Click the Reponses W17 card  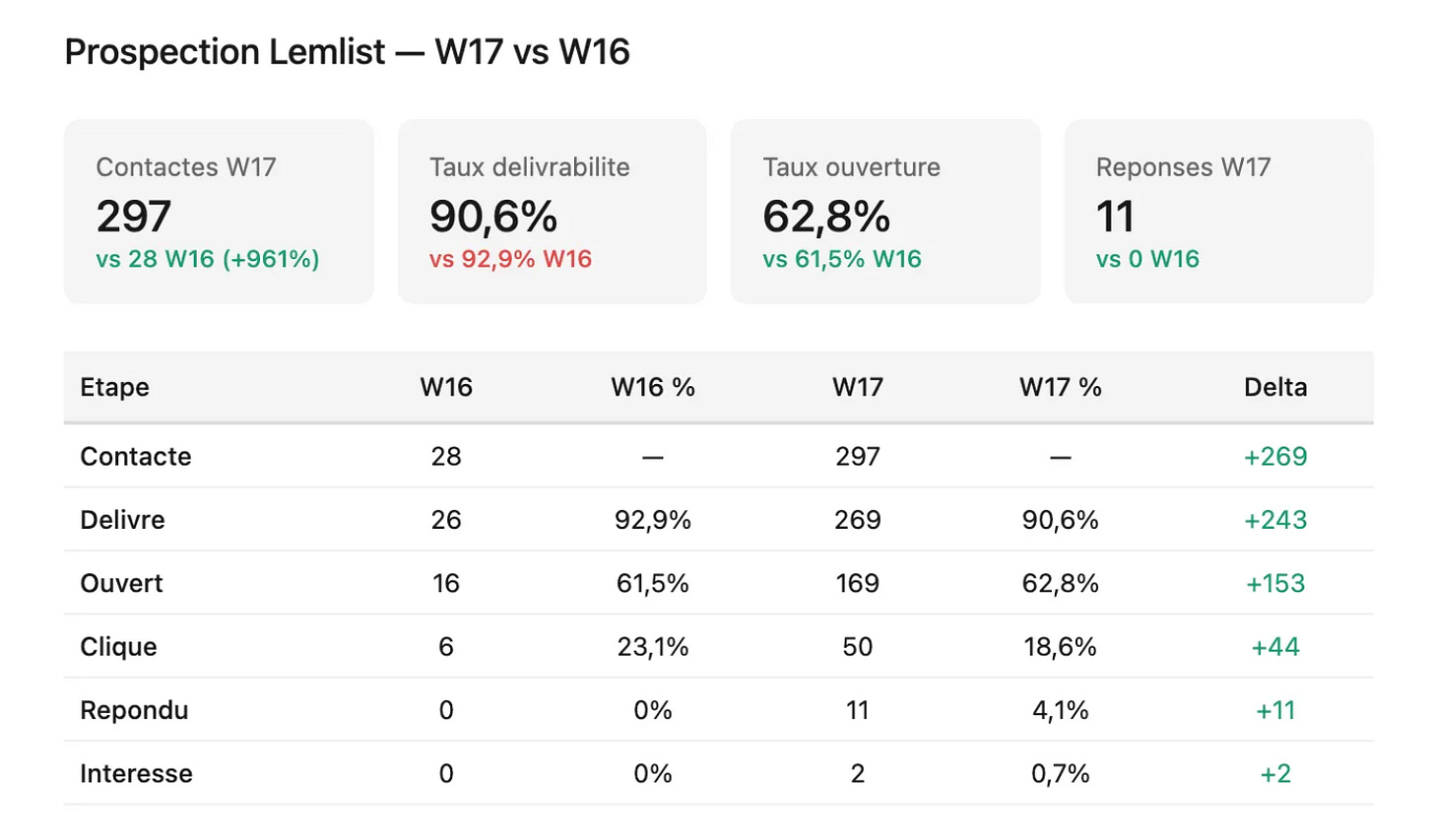(1218, 212)
